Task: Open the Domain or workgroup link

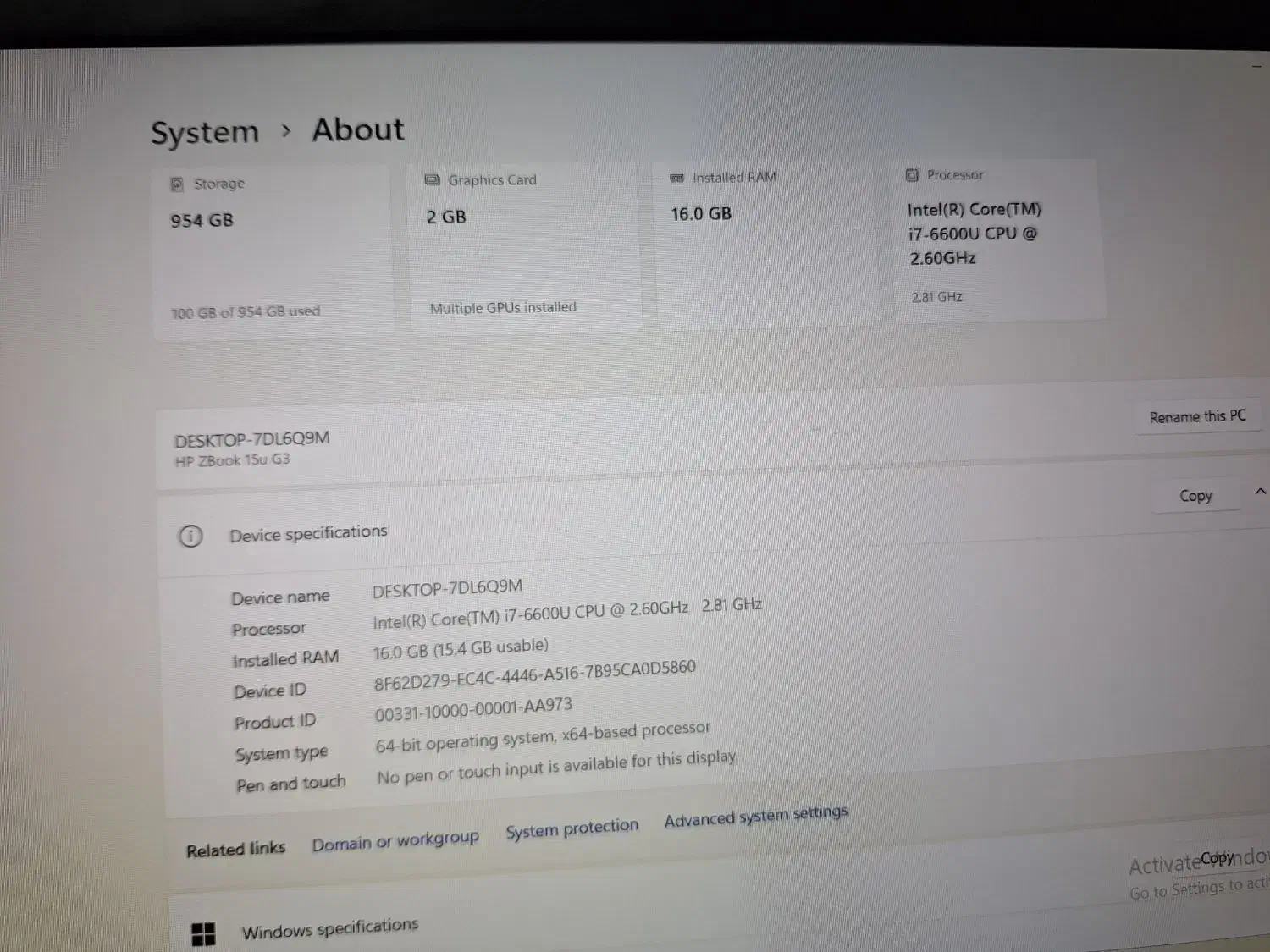Action: (395, 840)
